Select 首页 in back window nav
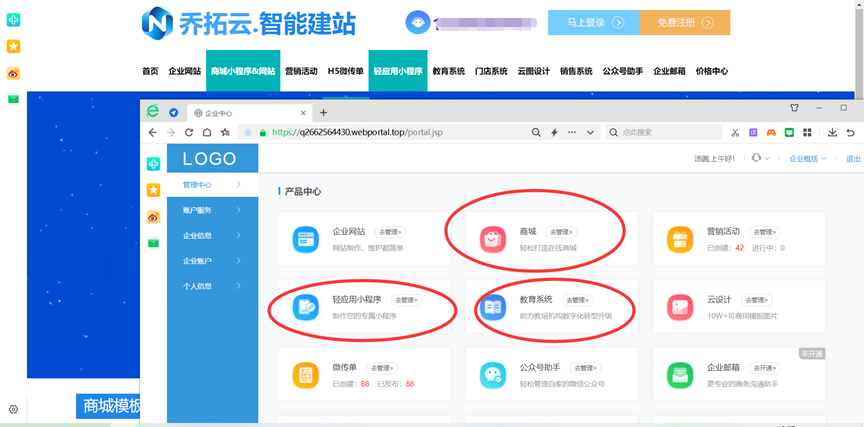This screenshot has width=864, height=427. click(150, 71)
